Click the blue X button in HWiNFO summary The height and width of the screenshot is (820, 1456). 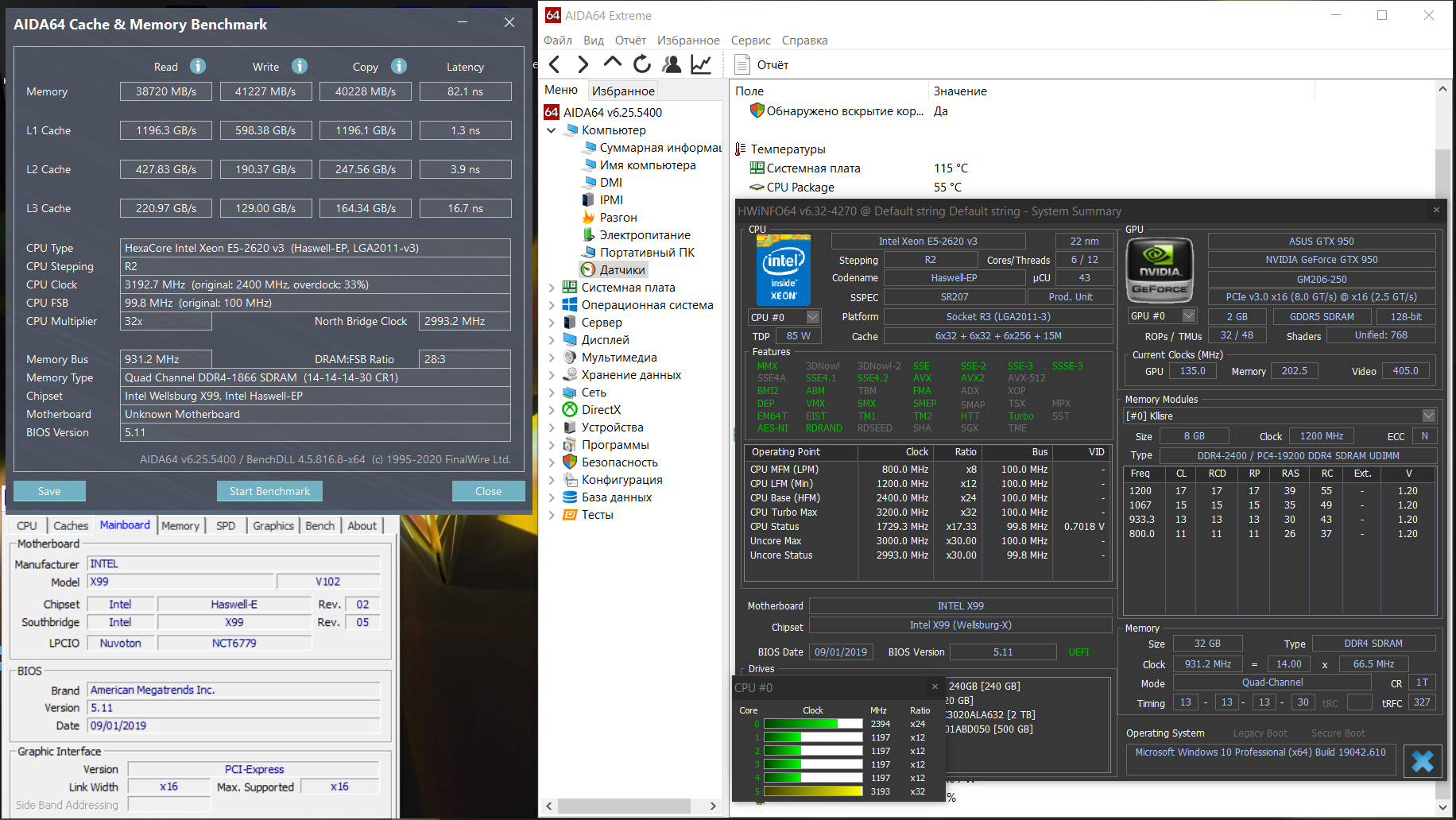tap(1423, 761)
